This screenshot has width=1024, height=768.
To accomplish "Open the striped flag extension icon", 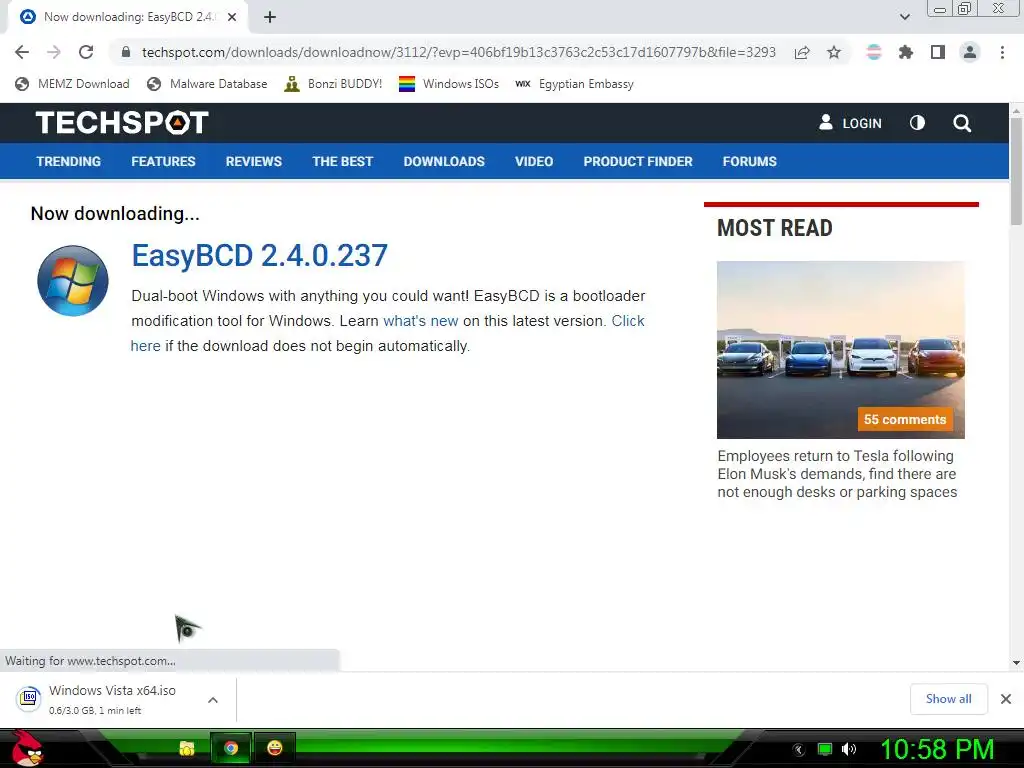I will click(874, 52).
